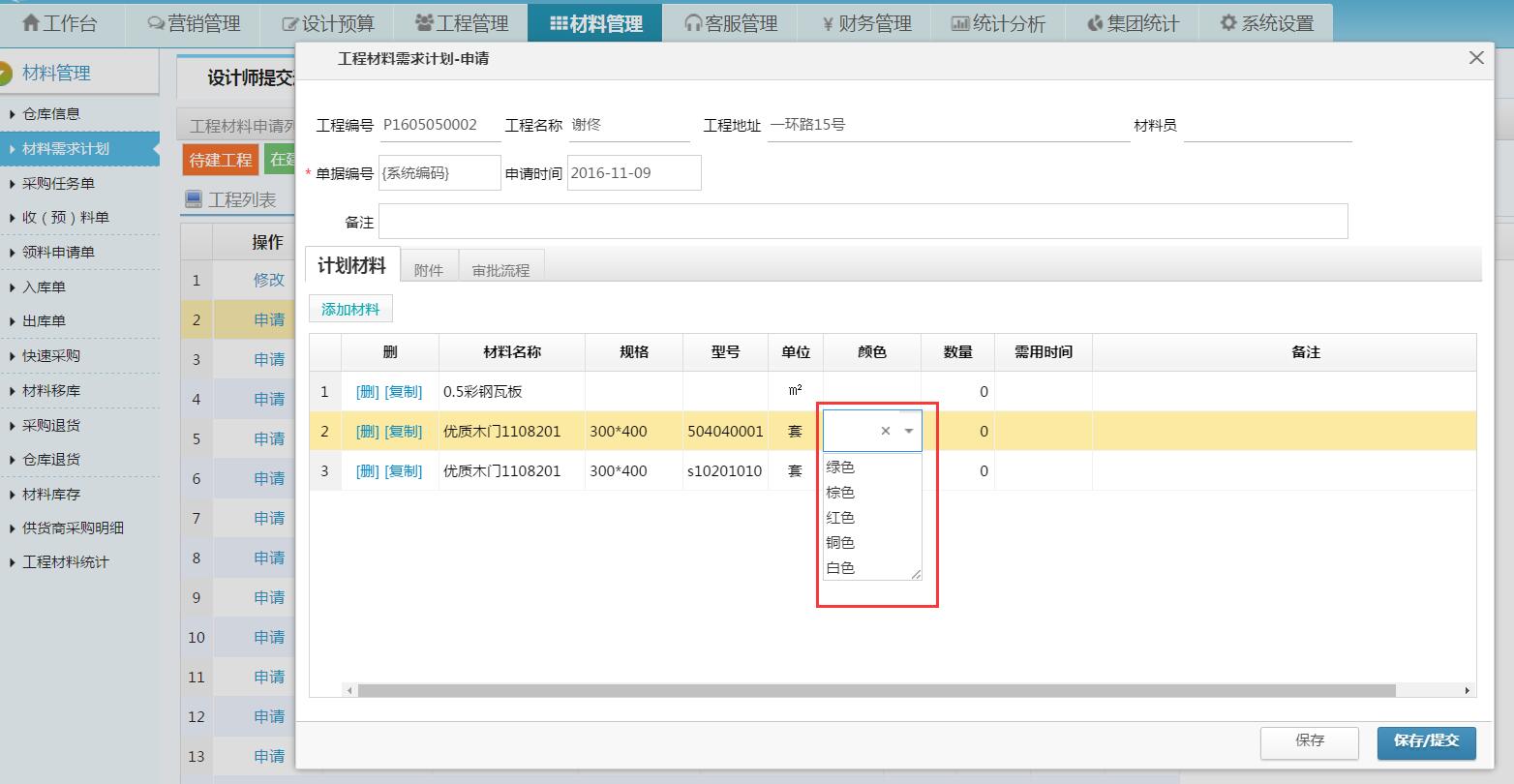The image size is (1514, 784).
Task: Open the 系统设置 gear menu
Action: [1266, 23]
